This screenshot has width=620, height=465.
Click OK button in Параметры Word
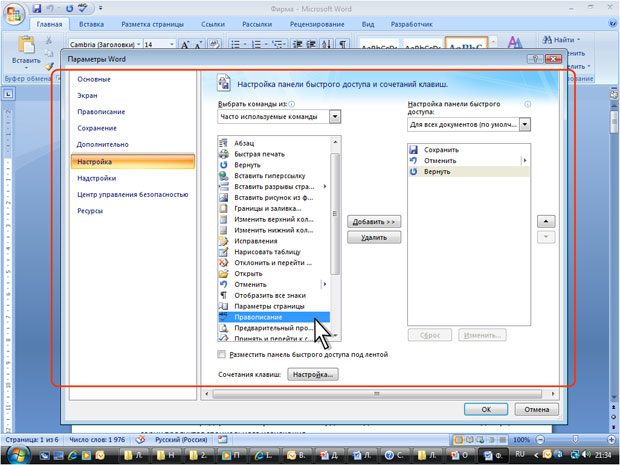point(486,410)
